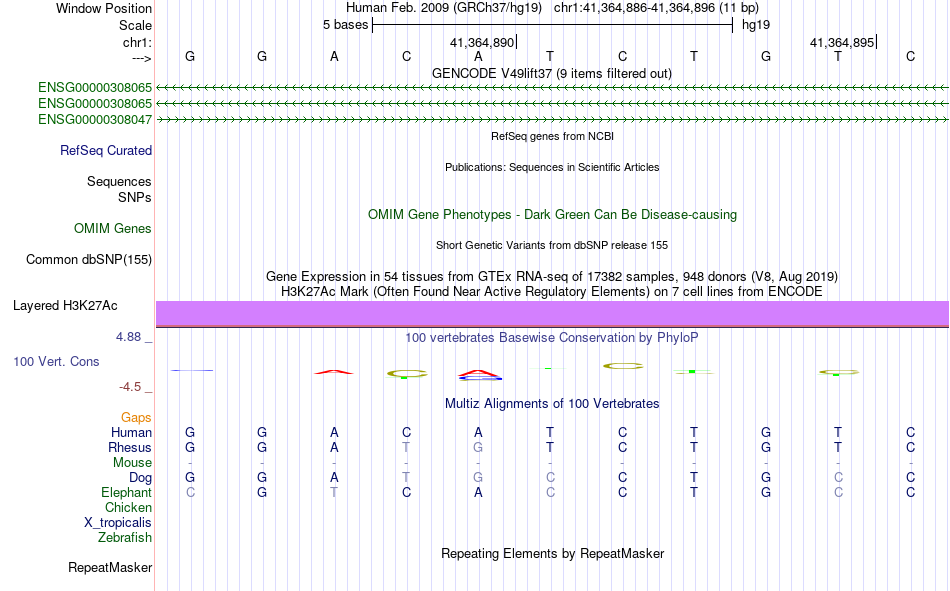Click the 5 bases scale bar
Screen dimensions: 950x591
pos(553,25)
